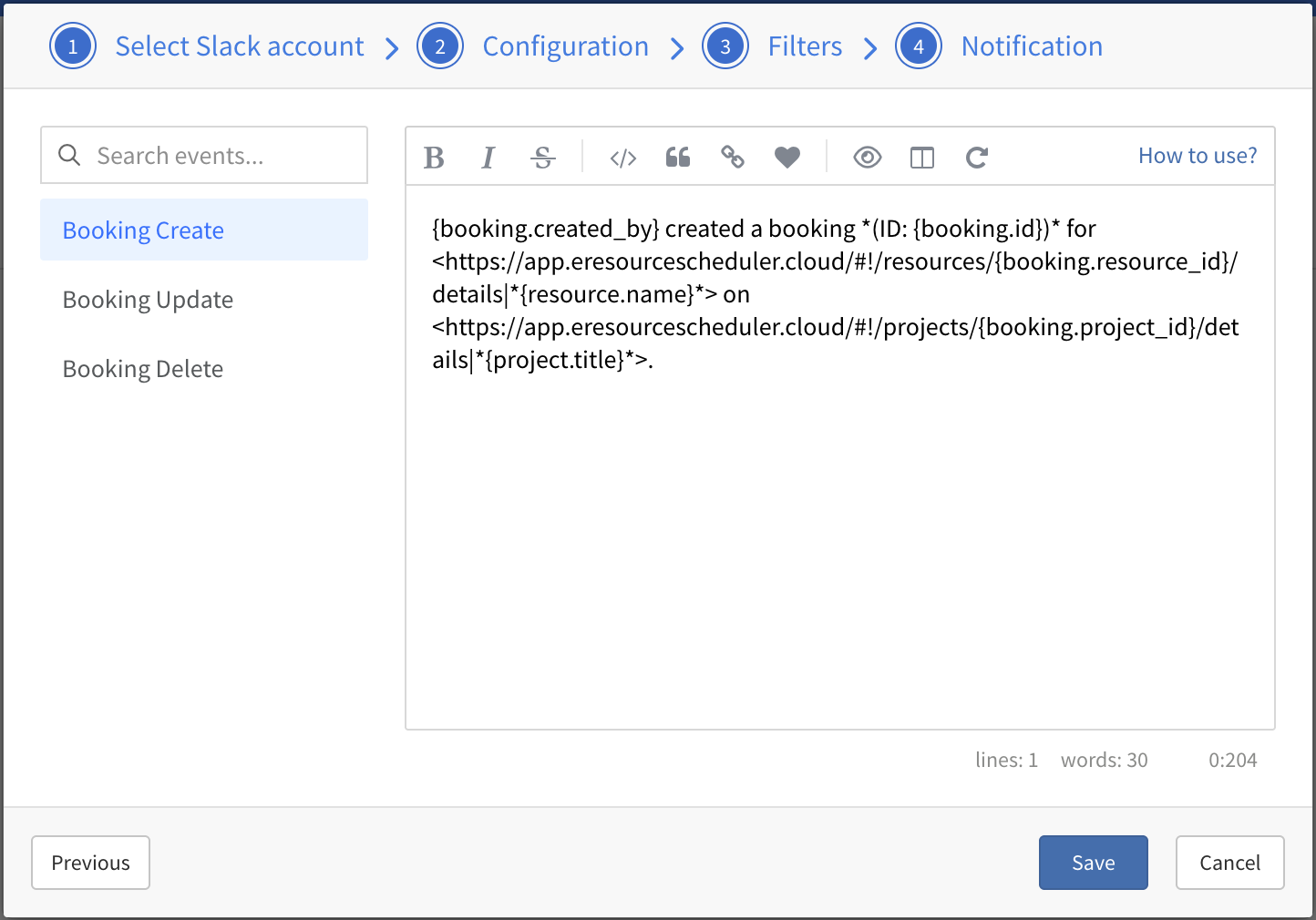Click the step 4 number circle
1316x920 pixels.
[x=919, y=46]
